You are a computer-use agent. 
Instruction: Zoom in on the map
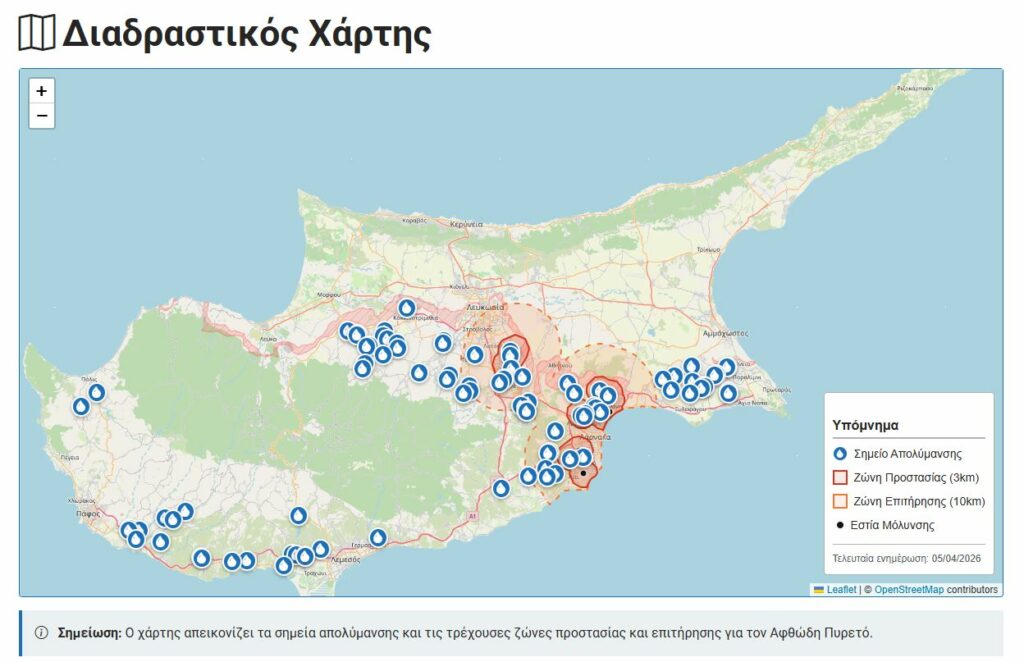click(41, 91)
